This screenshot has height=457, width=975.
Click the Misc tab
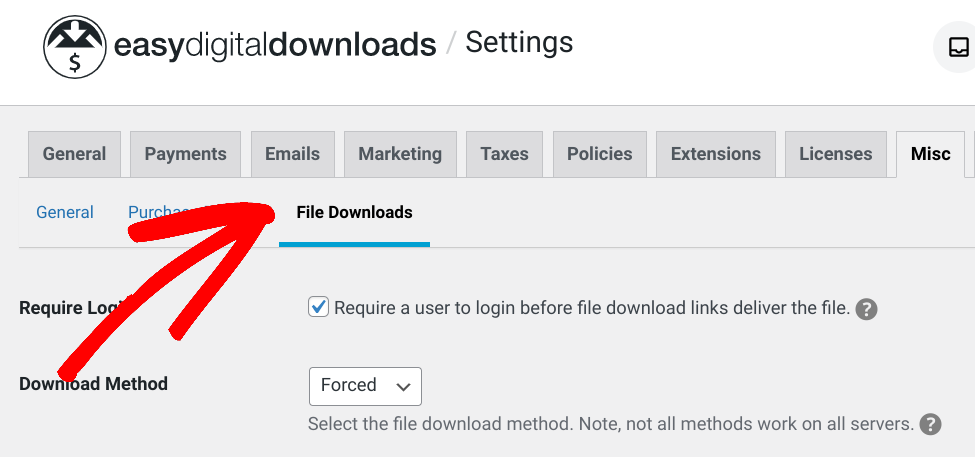(930, 154)
